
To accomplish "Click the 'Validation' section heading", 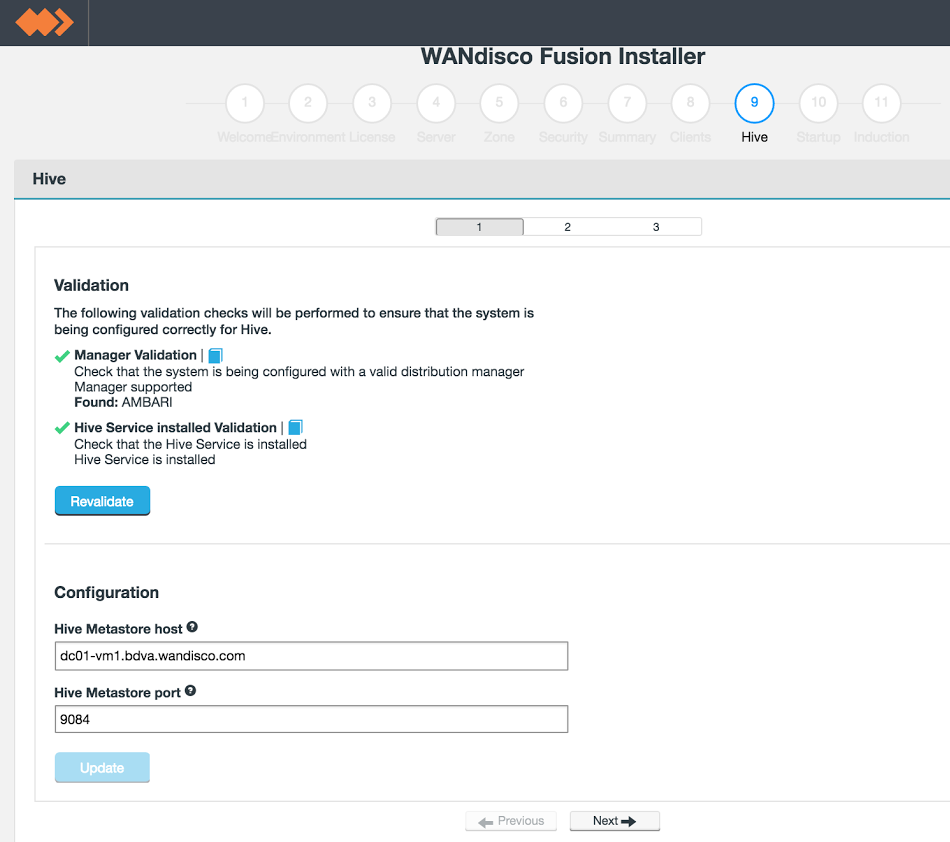I will coord(91,285).
